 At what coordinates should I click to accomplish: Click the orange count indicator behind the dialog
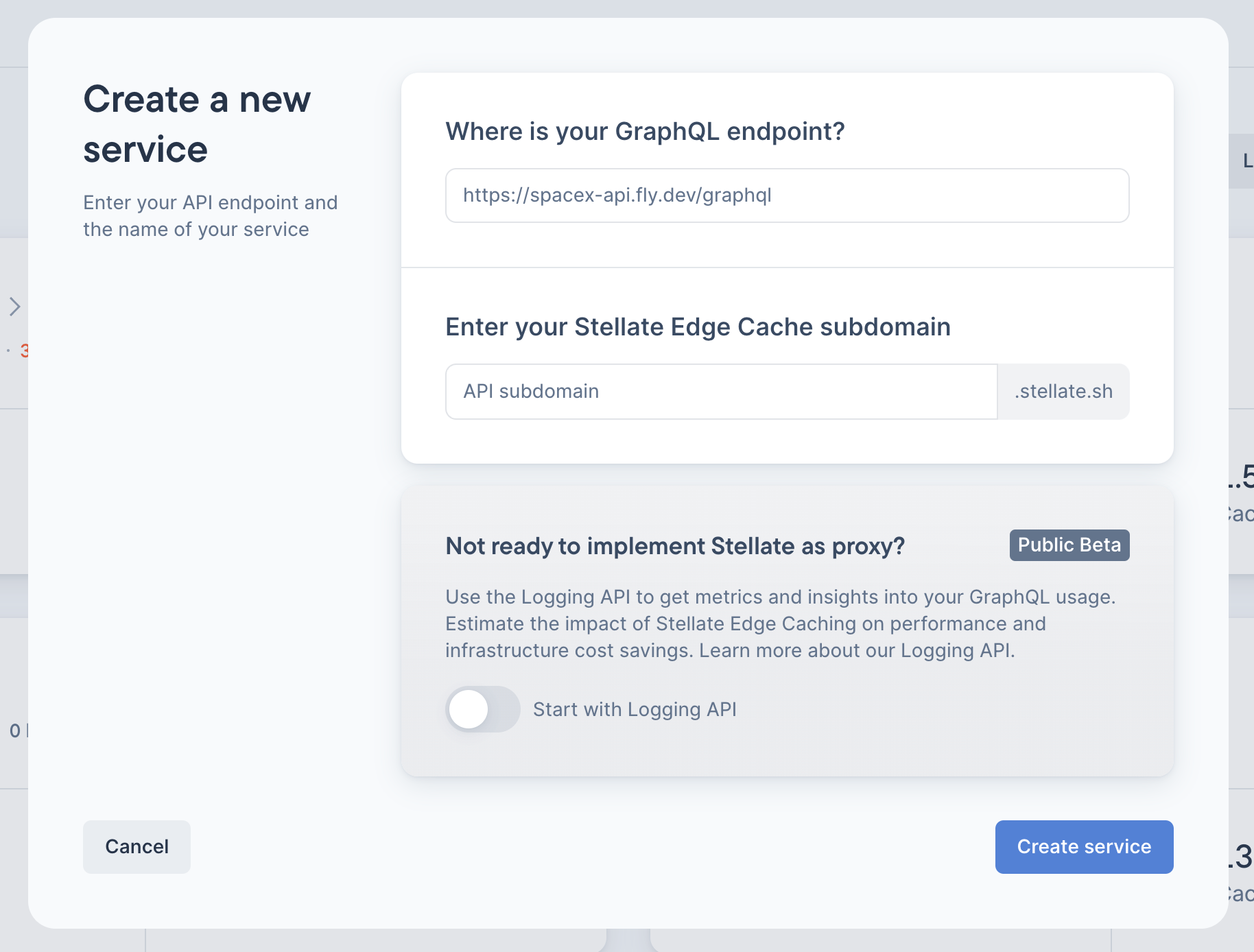[x=24, y=351]
